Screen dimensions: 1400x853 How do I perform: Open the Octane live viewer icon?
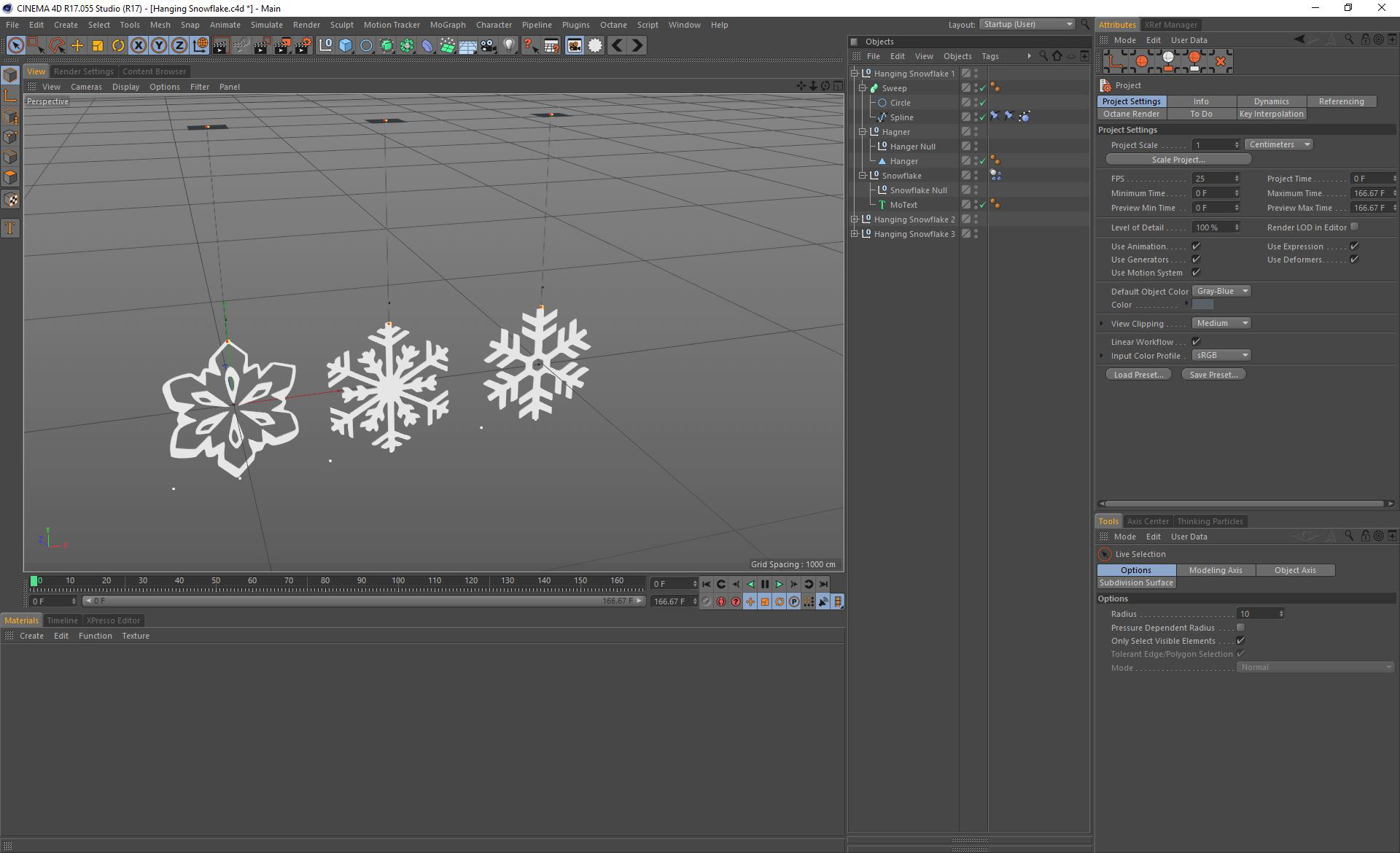pyautogui.click(x=575, y=45)
